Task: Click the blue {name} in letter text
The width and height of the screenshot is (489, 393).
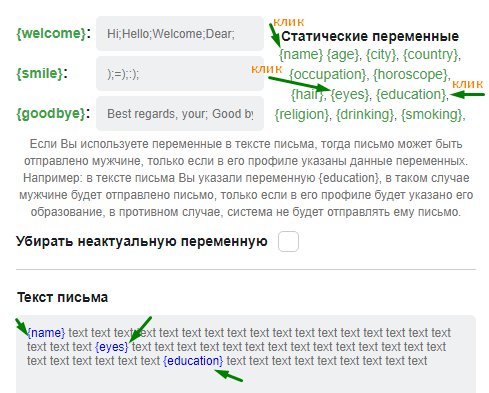Action: tap(46, 333)
